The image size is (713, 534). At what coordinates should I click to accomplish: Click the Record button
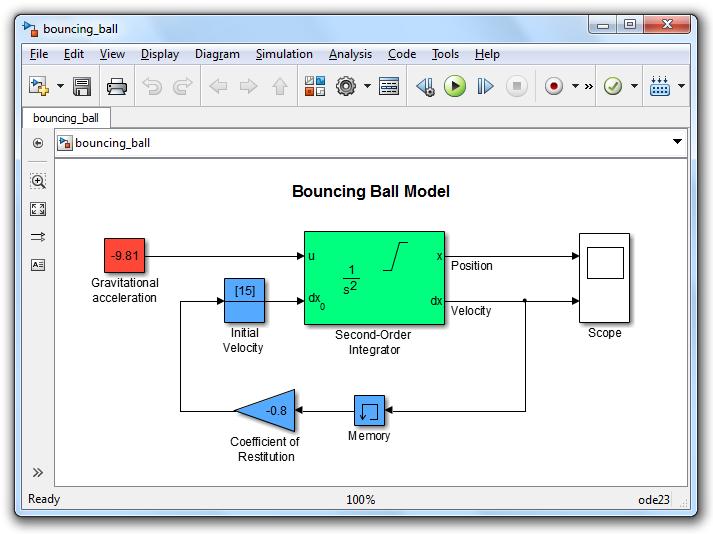pos(553,86)
